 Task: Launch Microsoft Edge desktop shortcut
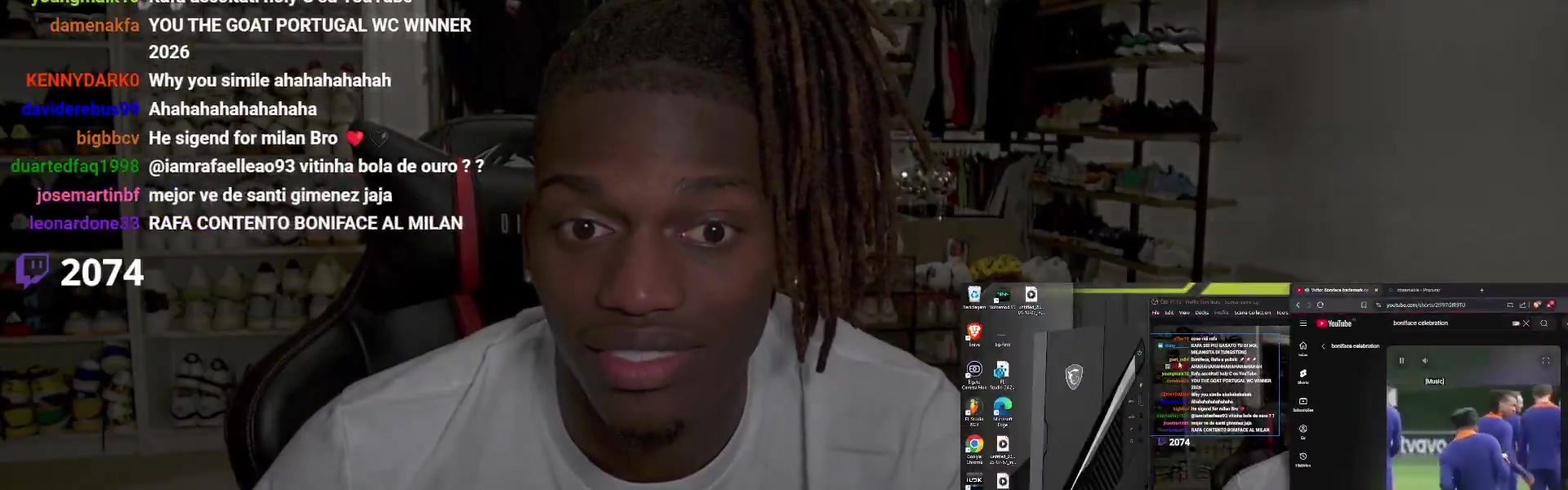[x=1003, y=406]
